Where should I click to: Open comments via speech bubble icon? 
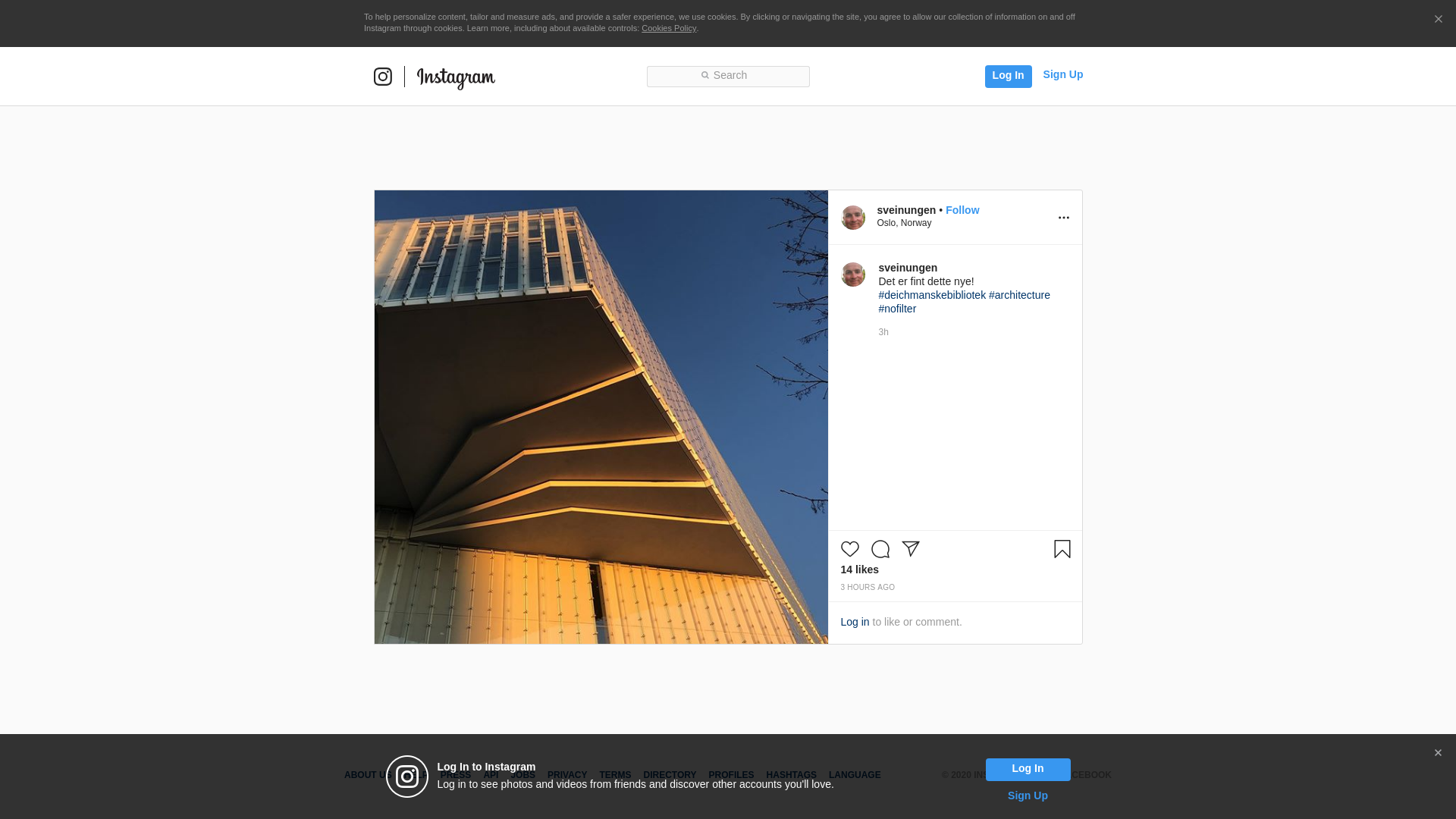(880, 549)
